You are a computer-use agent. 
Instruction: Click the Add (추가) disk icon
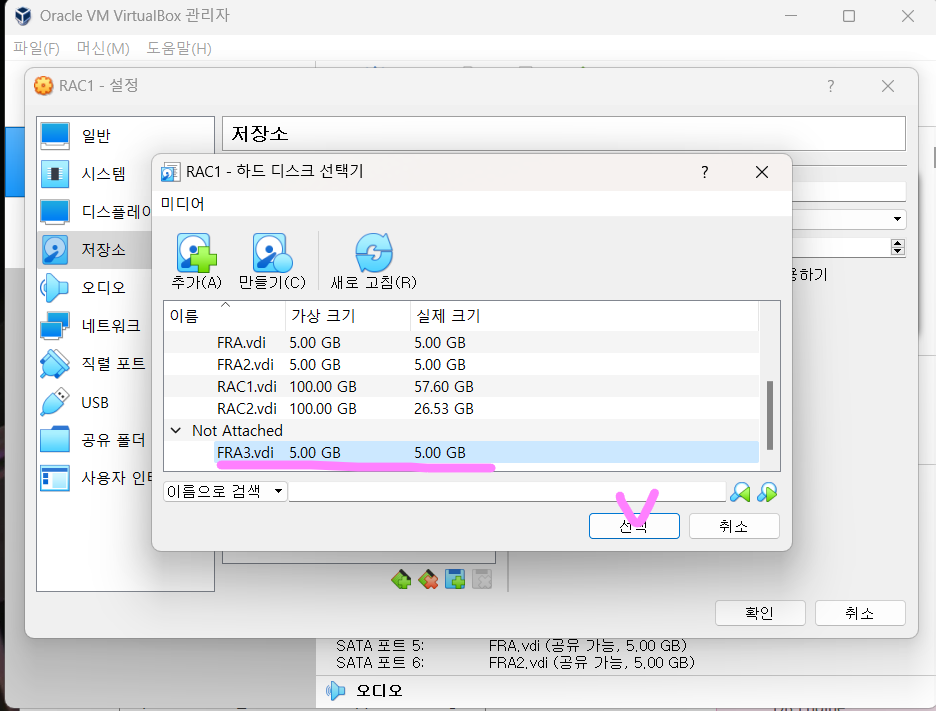[x=196, y=253]
